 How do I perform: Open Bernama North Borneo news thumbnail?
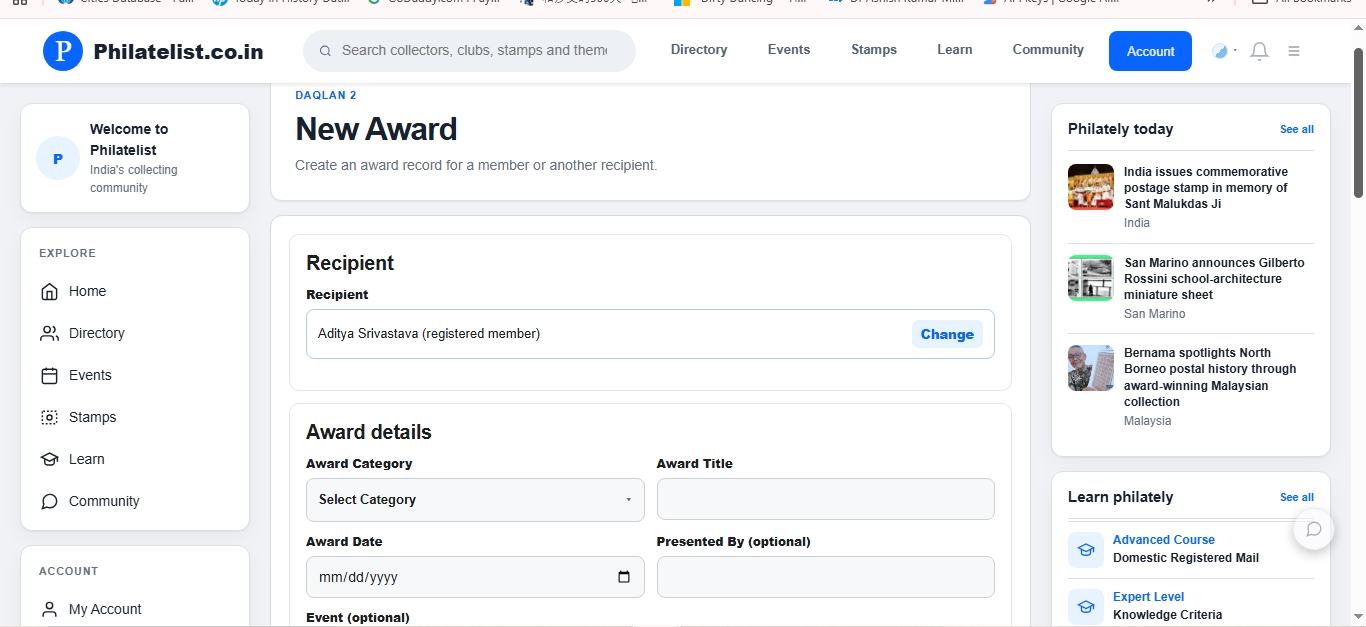pyautogui.click(x=1091, y=368)
